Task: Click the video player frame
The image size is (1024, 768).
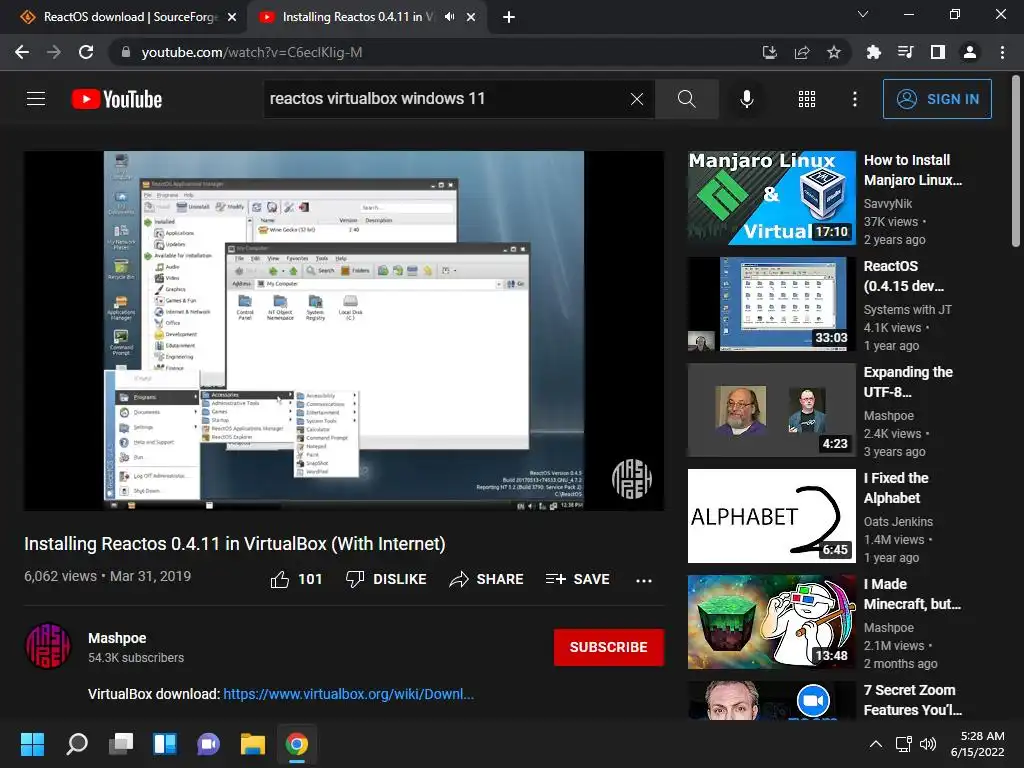Action: (344, 330)
